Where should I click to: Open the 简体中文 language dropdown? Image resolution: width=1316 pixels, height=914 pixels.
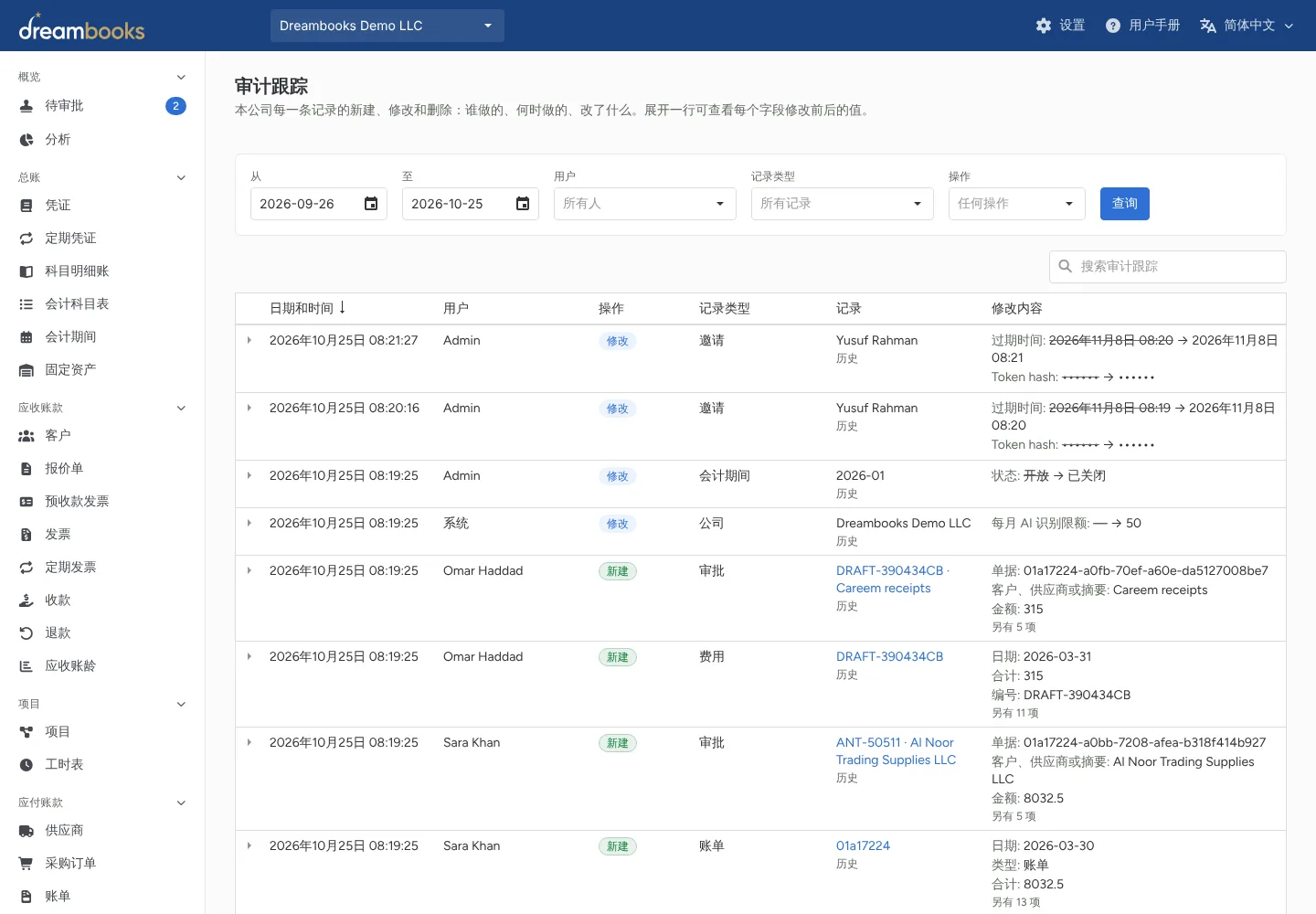coord(1247,26)
